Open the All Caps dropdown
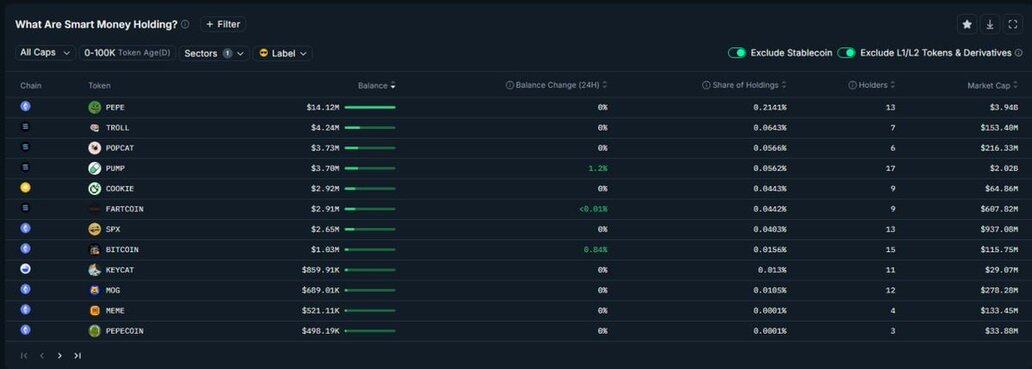1032x369 pixels. [45, 53]
